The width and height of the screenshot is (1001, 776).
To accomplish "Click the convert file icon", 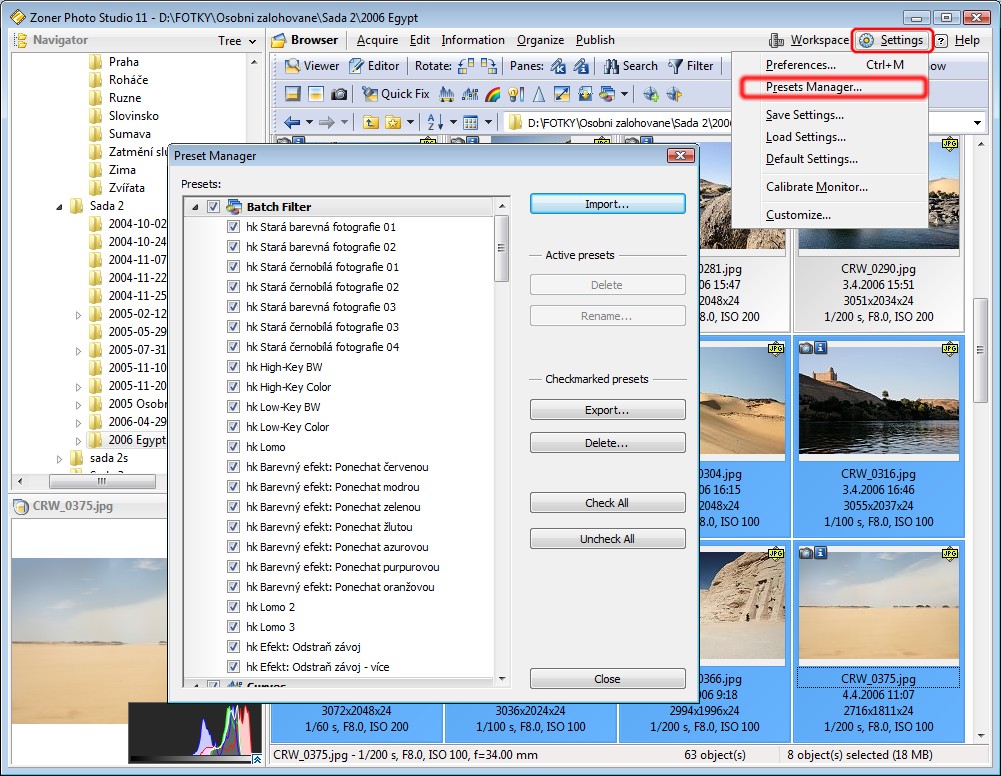I will (x=585, y=94).
